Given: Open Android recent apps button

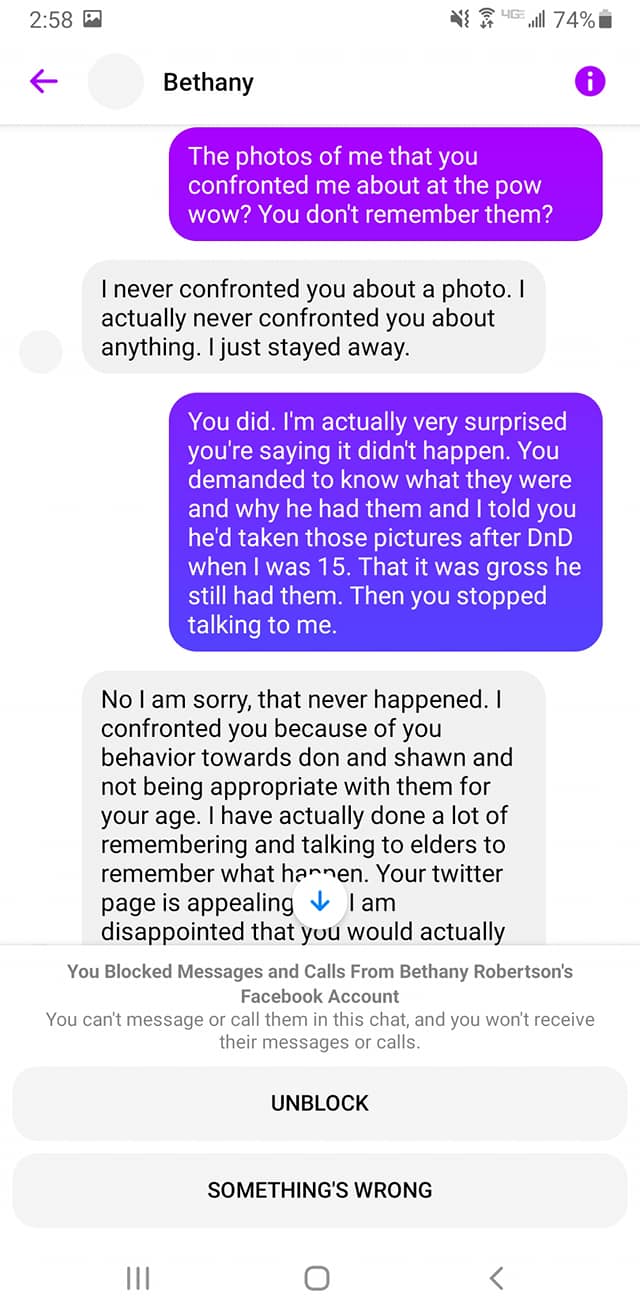Looking at the screenshot, I should click(x=138, y=1277).
